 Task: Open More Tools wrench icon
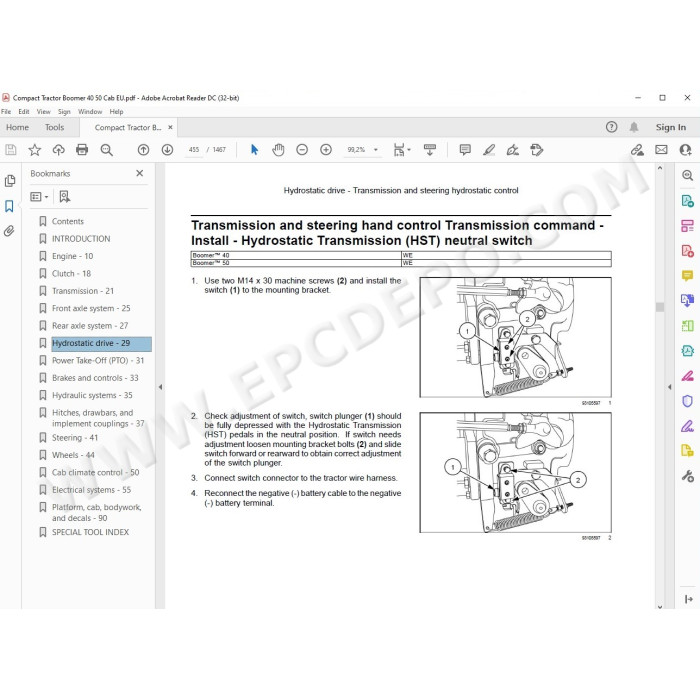[688, 476]
